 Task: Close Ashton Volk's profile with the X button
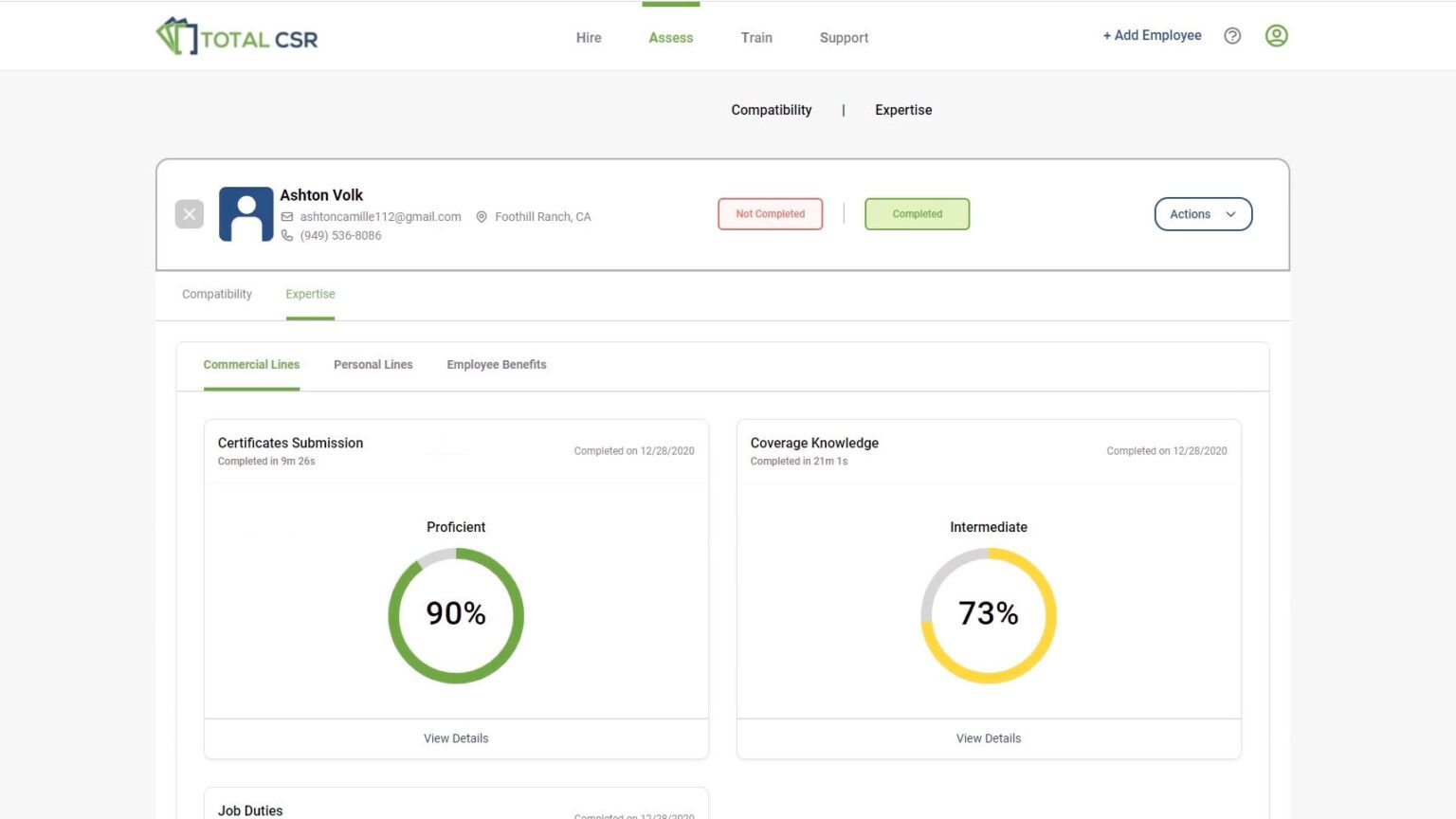pos(190,214)
